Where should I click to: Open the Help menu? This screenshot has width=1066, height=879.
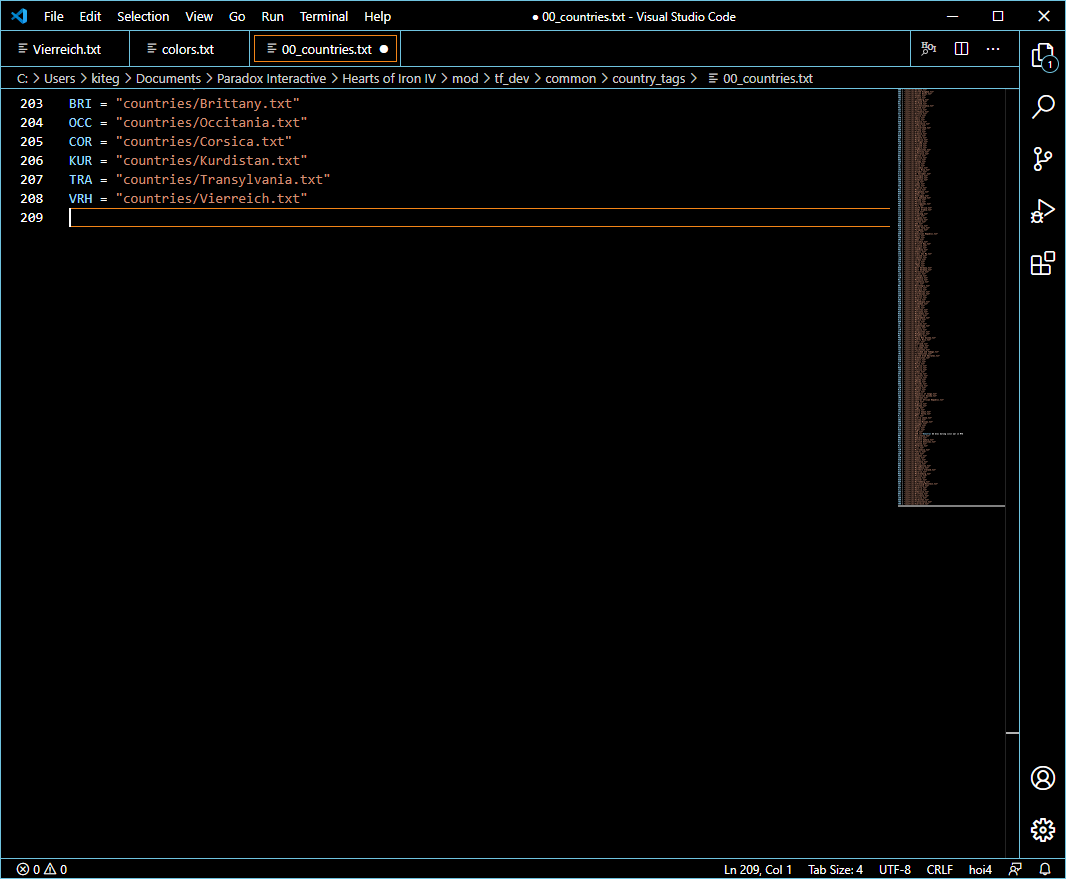tap(377, 16)
